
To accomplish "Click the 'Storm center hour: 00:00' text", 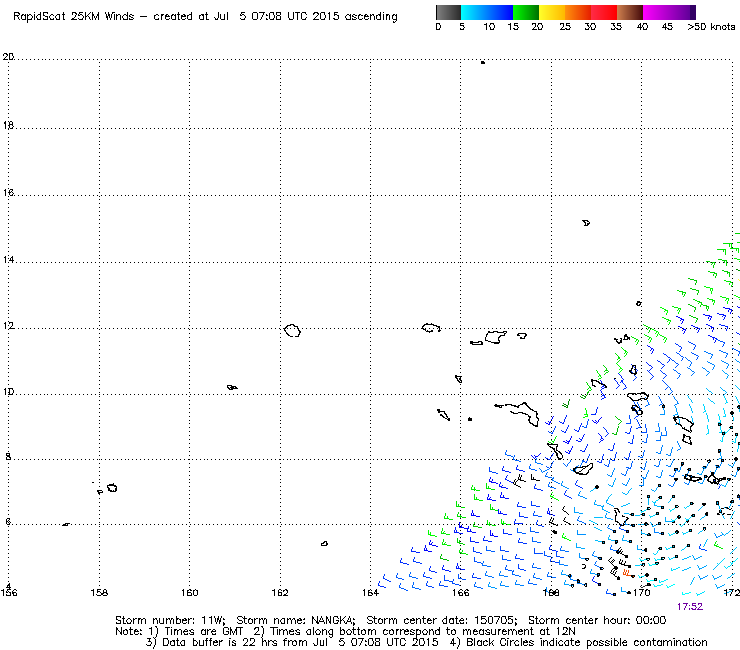I will pyautogui.click(x=597, y=620).
